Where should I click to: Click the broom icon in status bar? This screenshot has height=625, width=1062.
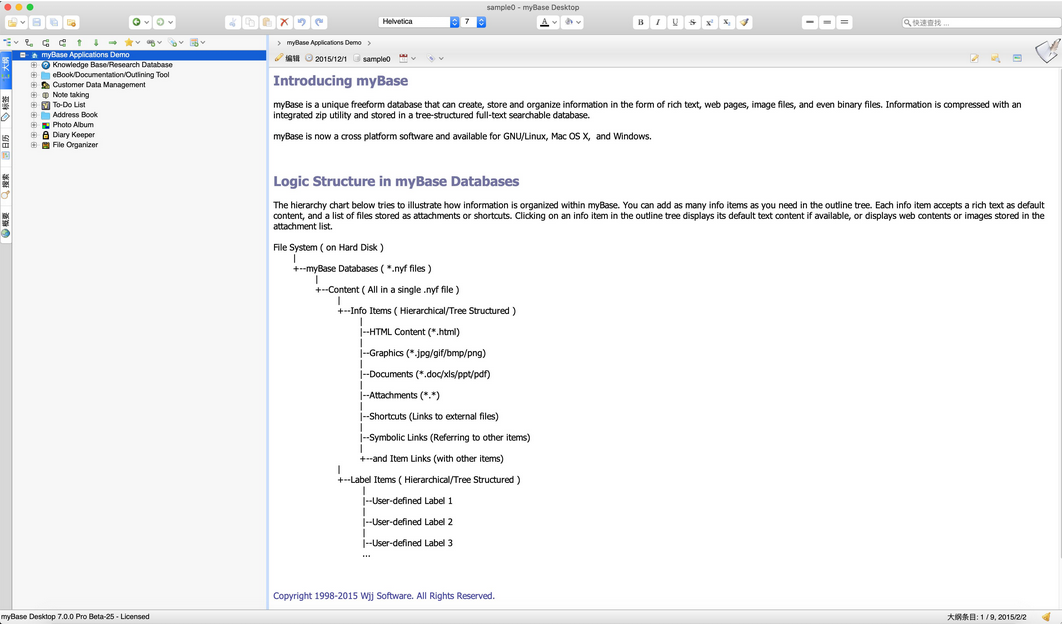tap(1046, 617)
